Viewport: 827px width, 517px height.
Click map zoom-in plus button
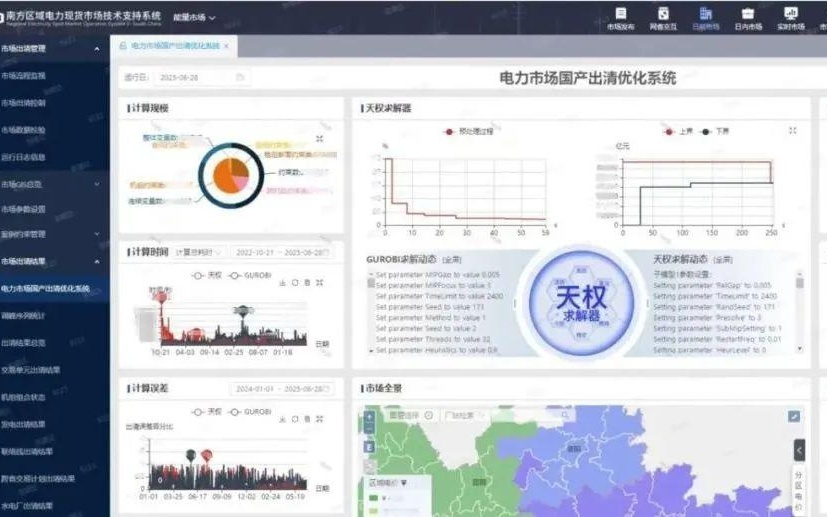[369, 416]
